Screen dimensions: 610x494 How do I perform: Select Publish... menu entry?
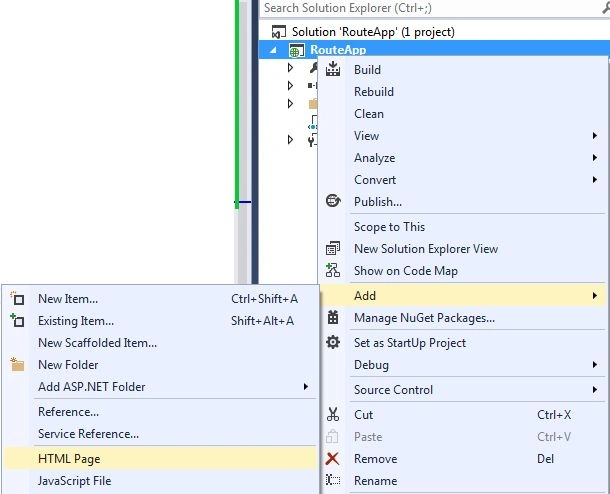click(x=463, y=201)
